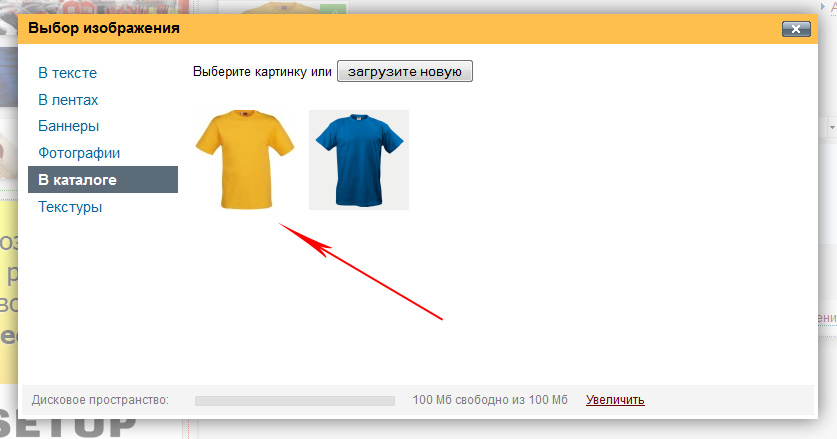Click the '100 Мб свободно из 100 Мб' text

(x=490, y=400)
